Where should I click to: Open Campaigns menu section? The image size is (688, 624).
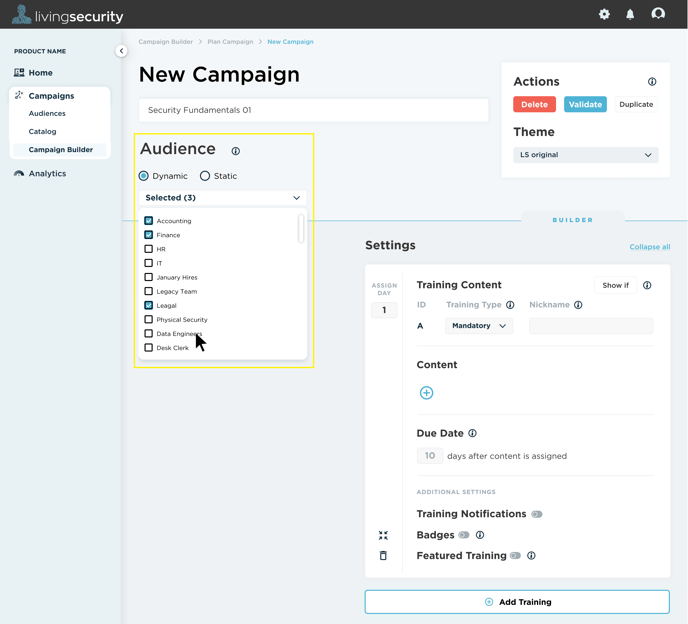(51, 96)
